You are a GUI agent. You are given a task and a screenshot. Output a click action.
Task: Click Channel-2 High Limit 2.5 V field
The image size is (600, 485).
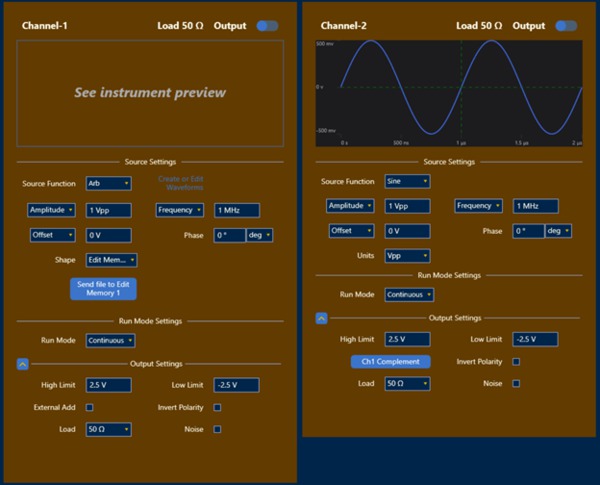tap(408, 339)
